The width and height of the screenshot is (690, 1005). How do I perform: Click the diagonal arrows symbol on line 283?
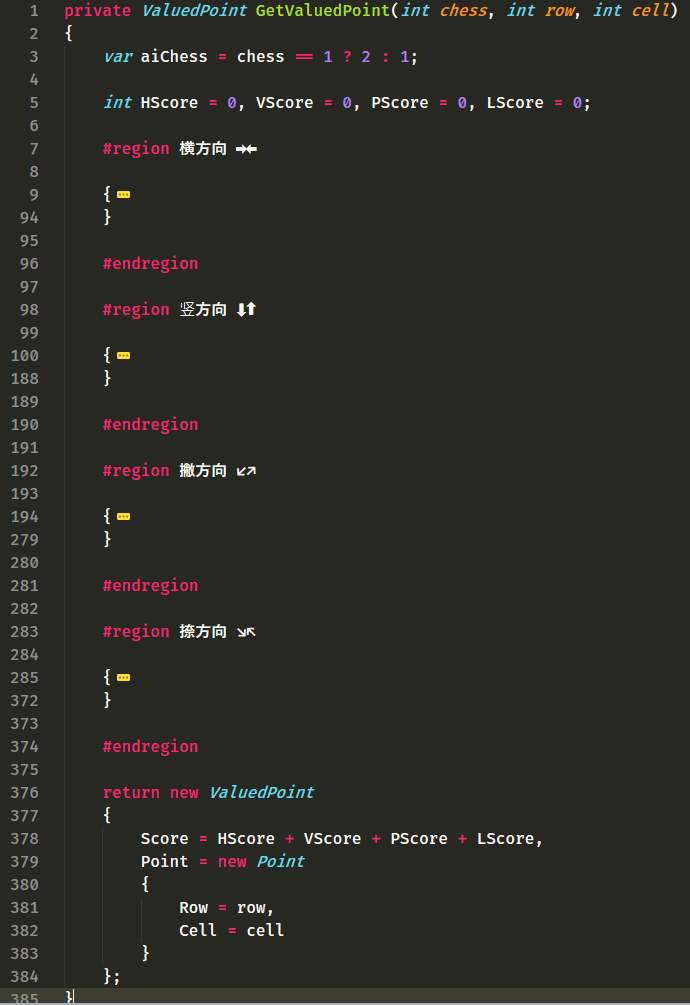click(x=246, y=632)
